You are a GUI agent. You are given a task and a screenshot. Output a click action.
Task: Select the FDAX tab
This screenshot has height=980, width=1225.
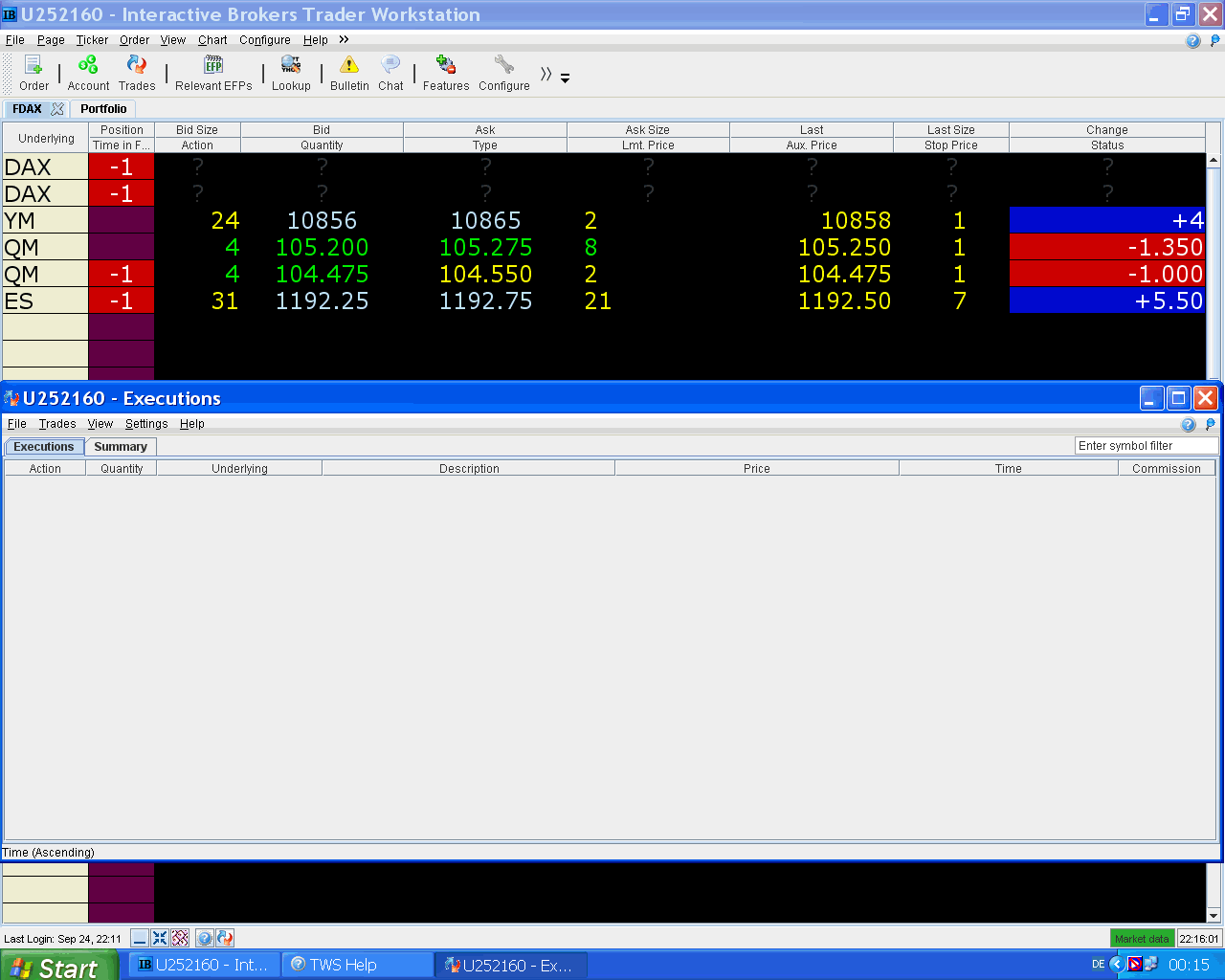(27, 109)
